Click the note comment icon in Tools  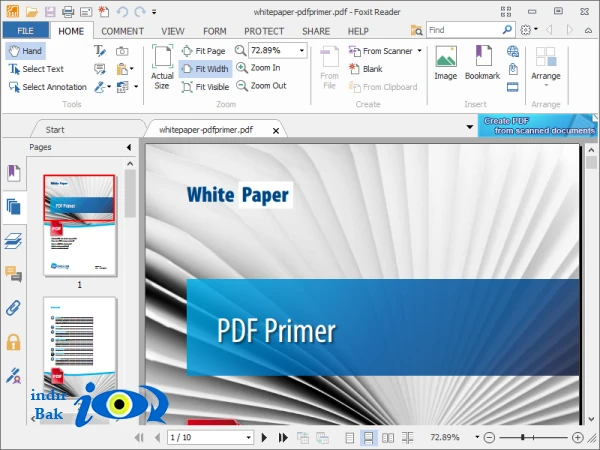click(100, 69)
